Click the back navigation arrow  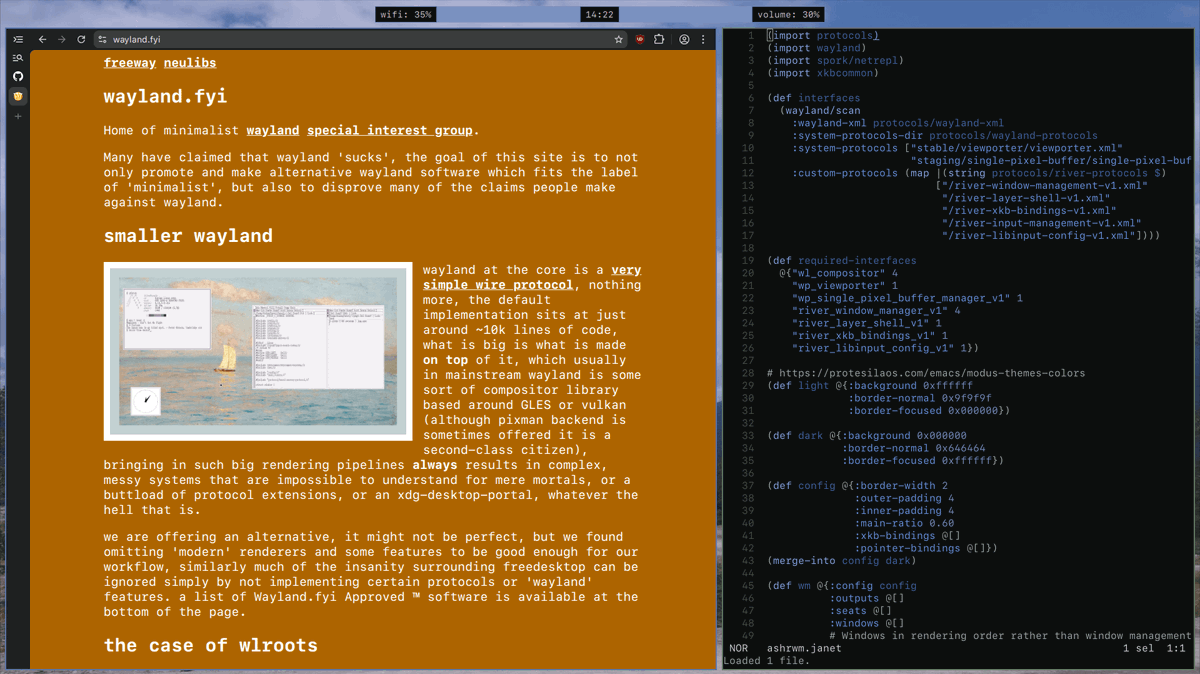click(41, 39)
